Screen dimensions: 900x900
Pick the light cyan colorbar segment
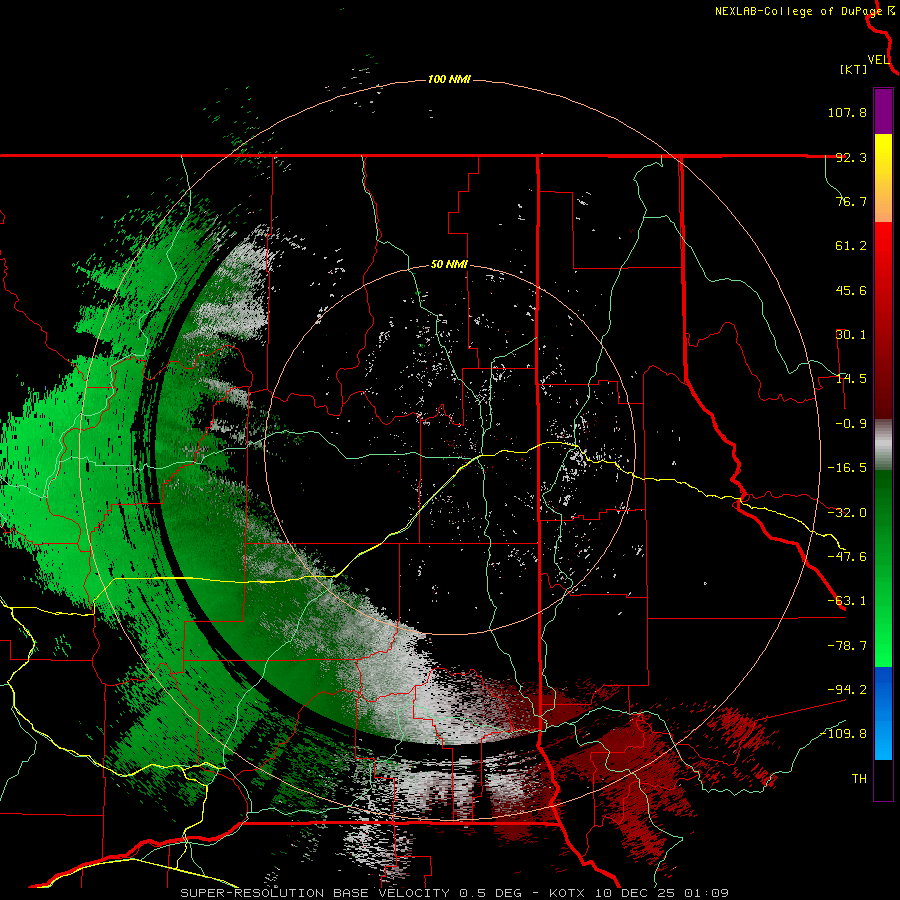(883, 743)
